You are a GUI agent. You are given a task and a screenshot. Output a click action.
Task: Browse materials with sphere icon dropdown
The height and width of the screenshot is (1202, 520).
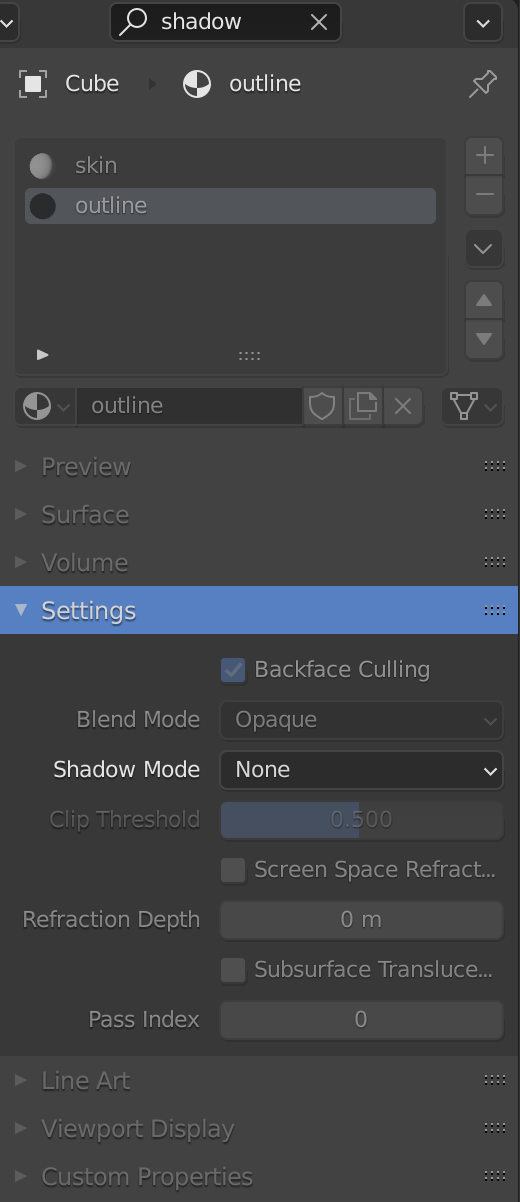[46, 406]
